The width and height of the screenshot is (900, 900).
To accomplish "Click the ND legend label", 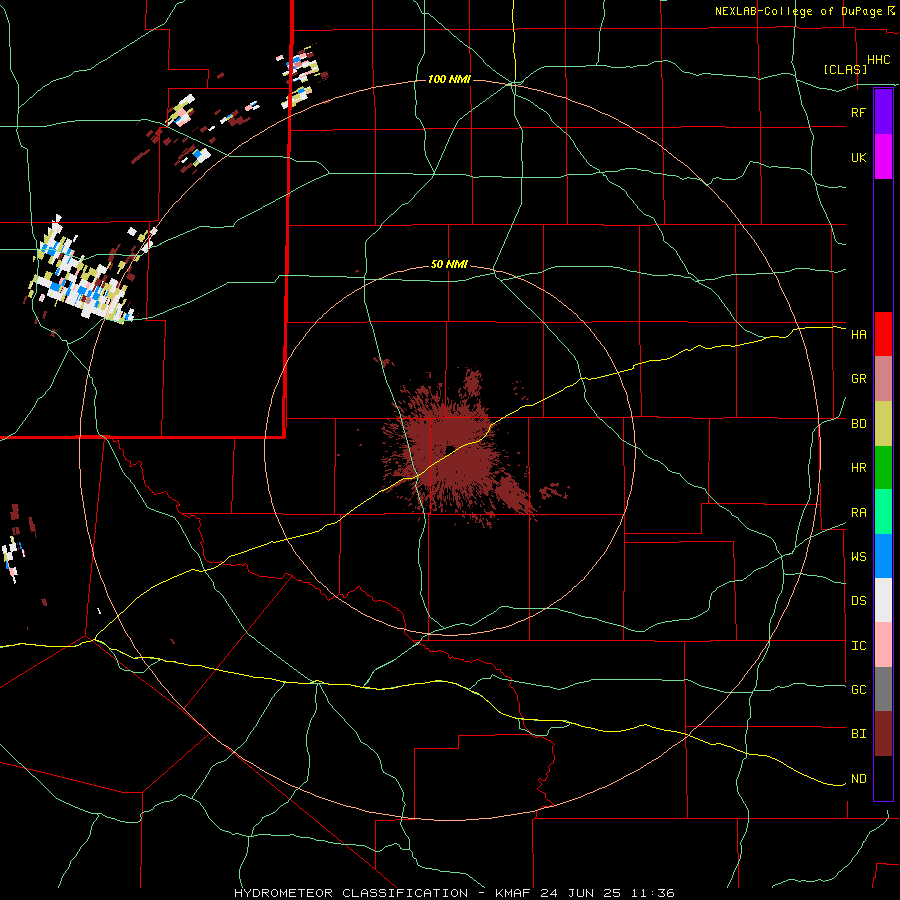I will [x=858, y=779].
